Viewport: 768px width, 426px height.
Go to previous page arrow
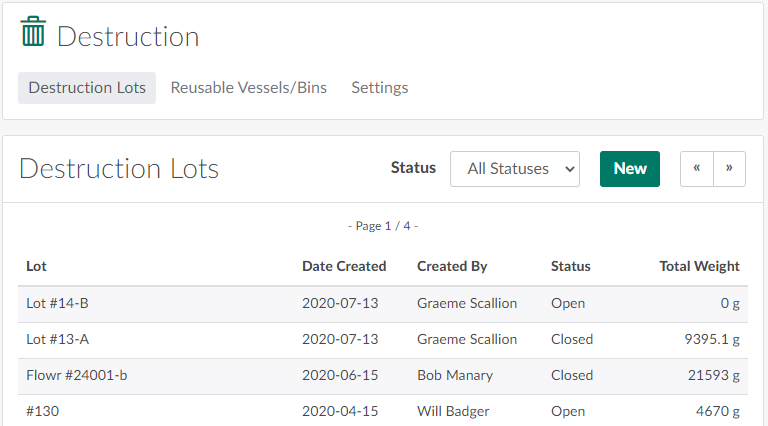697,169
